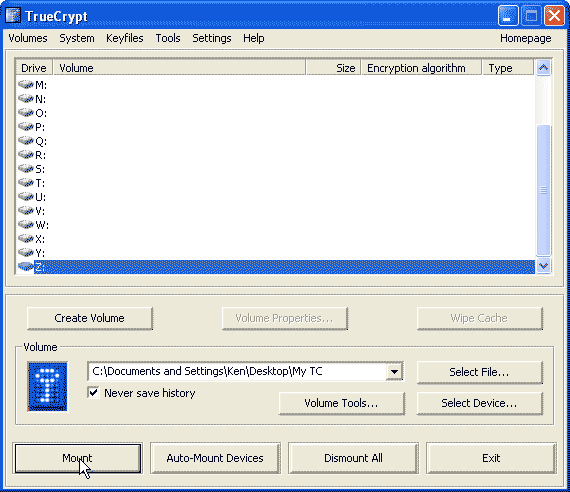Image resolution: width=570 pixels, height=492 pixels.
Task: Click the volume path input field
Action: [237, 372]
